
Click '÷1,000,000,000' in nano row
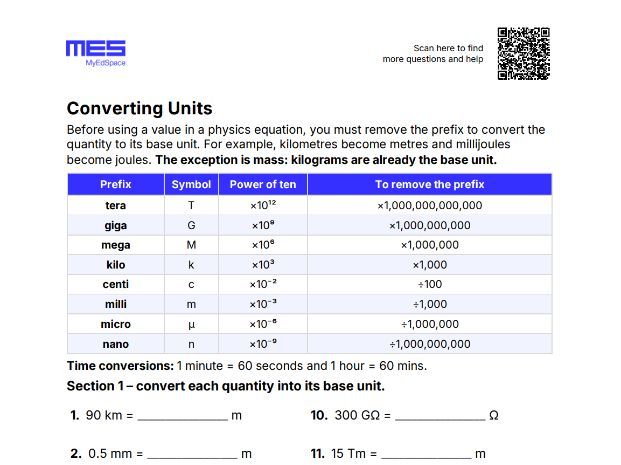[x=430, y=344]
